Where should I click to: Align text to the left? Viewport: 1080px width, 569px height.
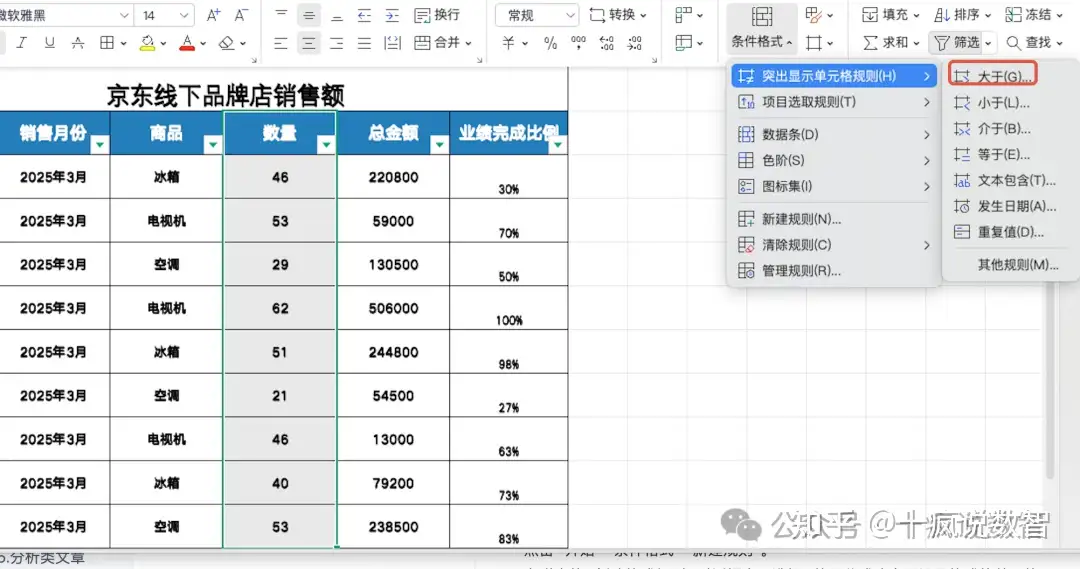pos(281,43)
